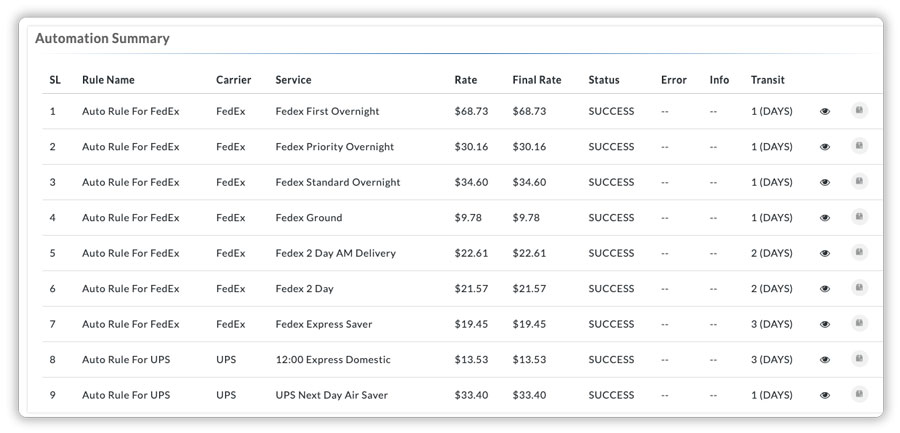View the Fedex Ground row details

pyautogui.click(x=825, y=218)
